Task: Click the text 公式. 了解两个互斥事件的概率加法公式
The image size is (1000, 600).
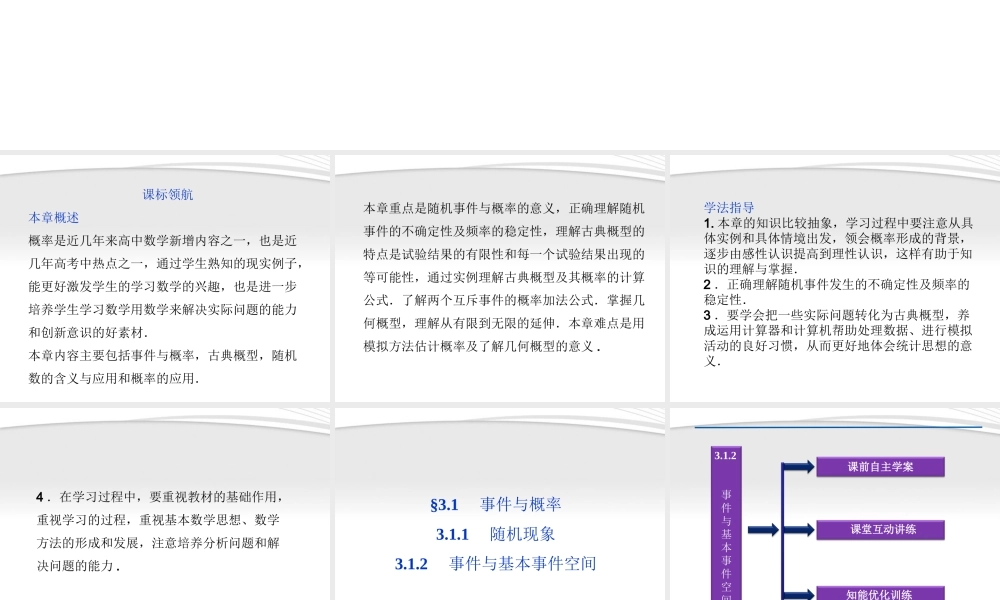Action: pyautogui.click(x=482, y=300)
